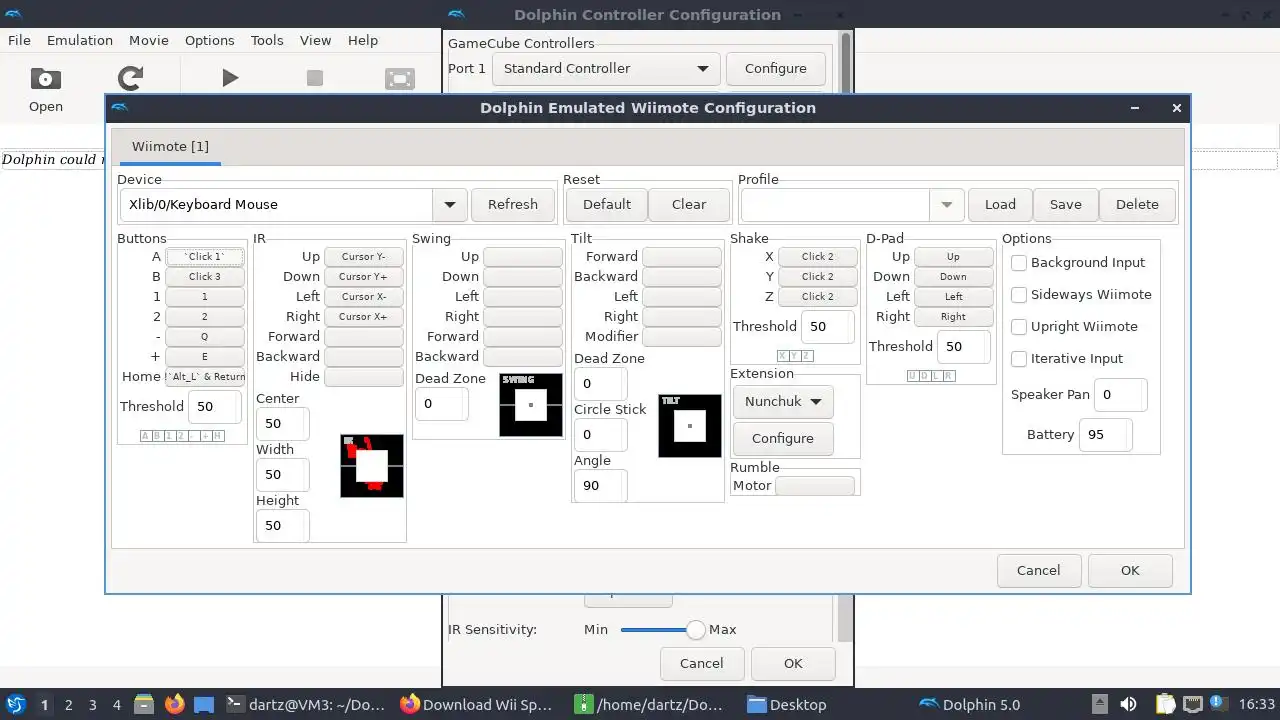
Task: Toggle the Upright Wiimote checkbox
Action: pyautogui.click(x=1019, y=326)
